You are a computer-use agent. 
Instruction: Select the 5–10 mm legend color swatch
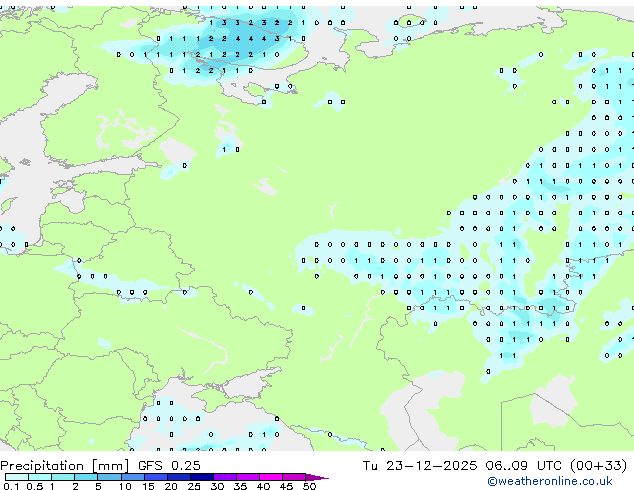pos(110,477)
